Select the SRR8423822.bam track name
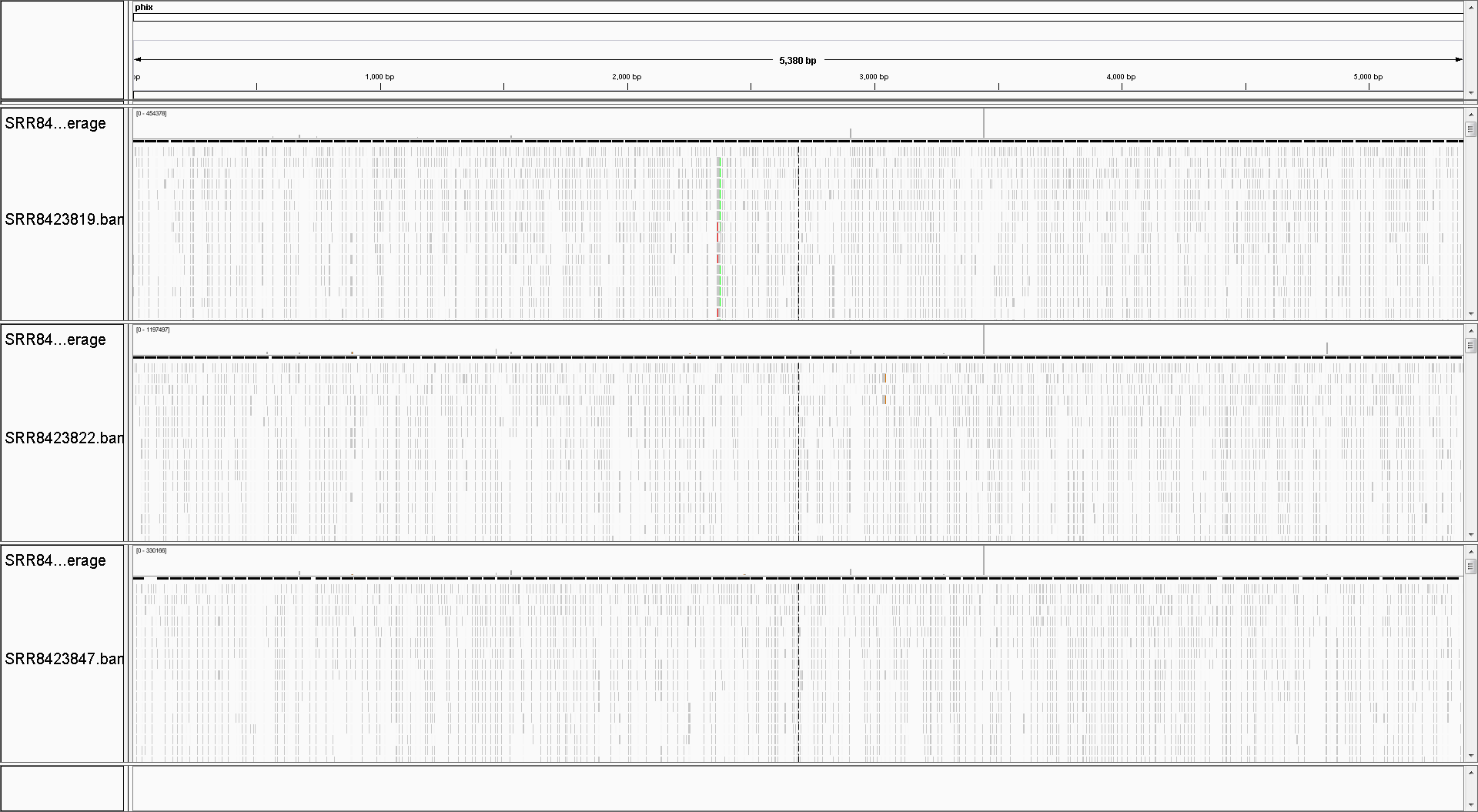The image size is (1478, 812). 63,438
